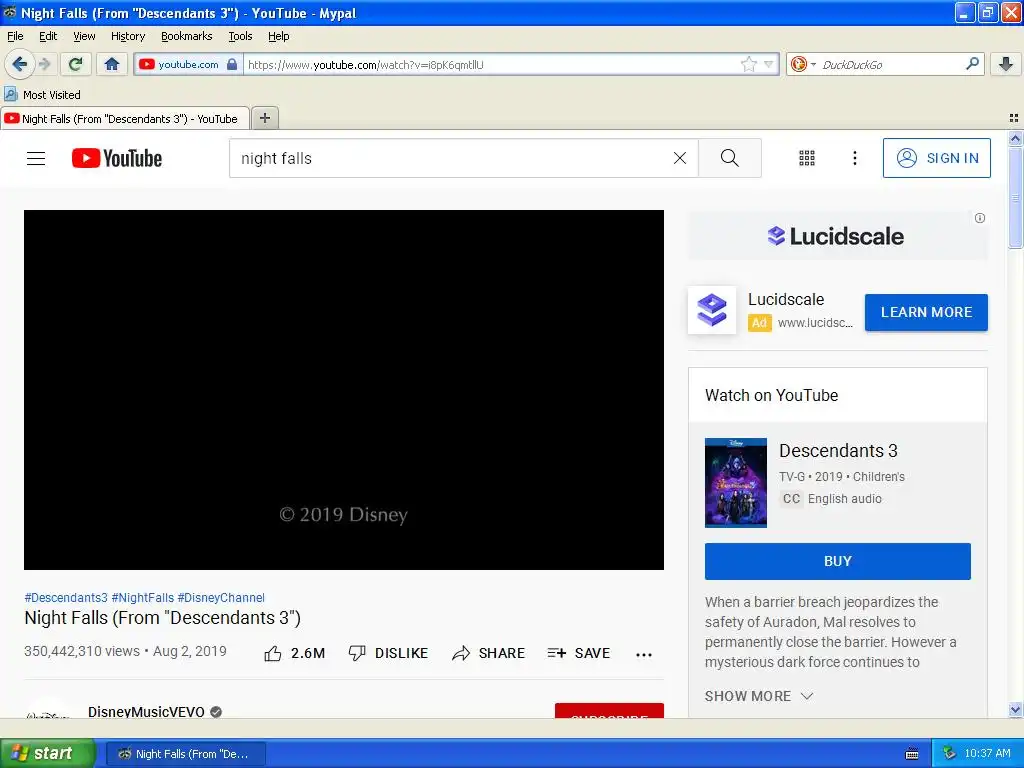1024x768 pixels.
Task: Click the browser forward arrow
Action: pos(44,64)
